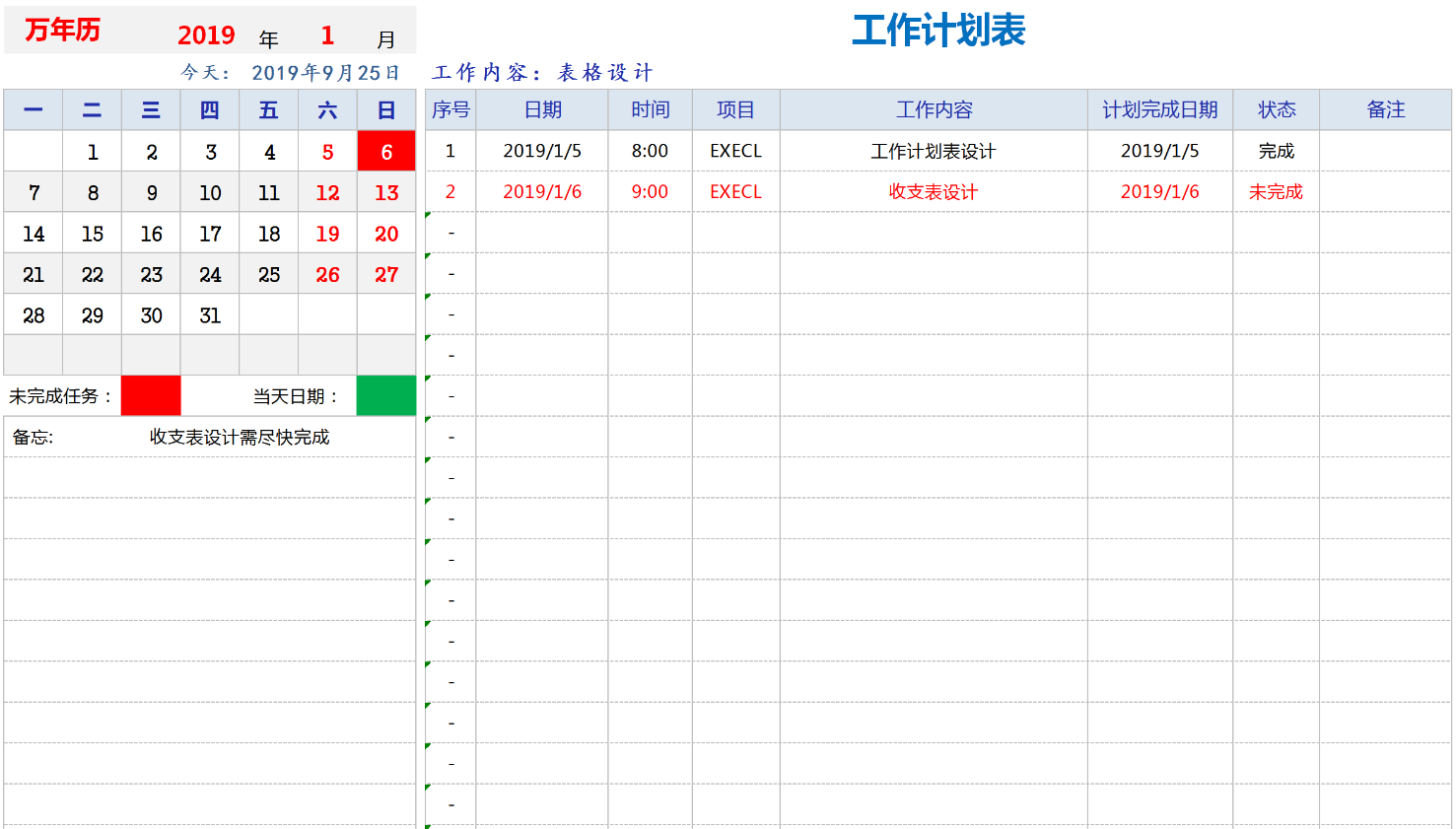Select calendar date 31
The image size is (1456, 829).
coord(210,315)
